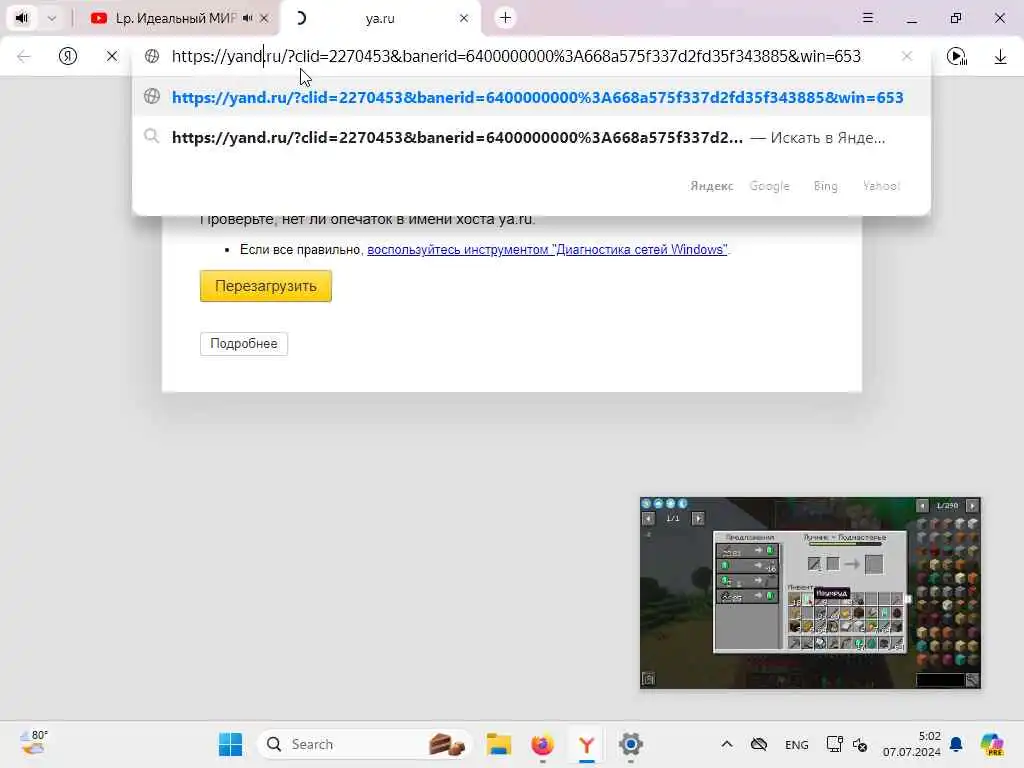The height and width of the screenshot is (768, 1024).
Task: Open the network status tray icon
Action: 834,744
